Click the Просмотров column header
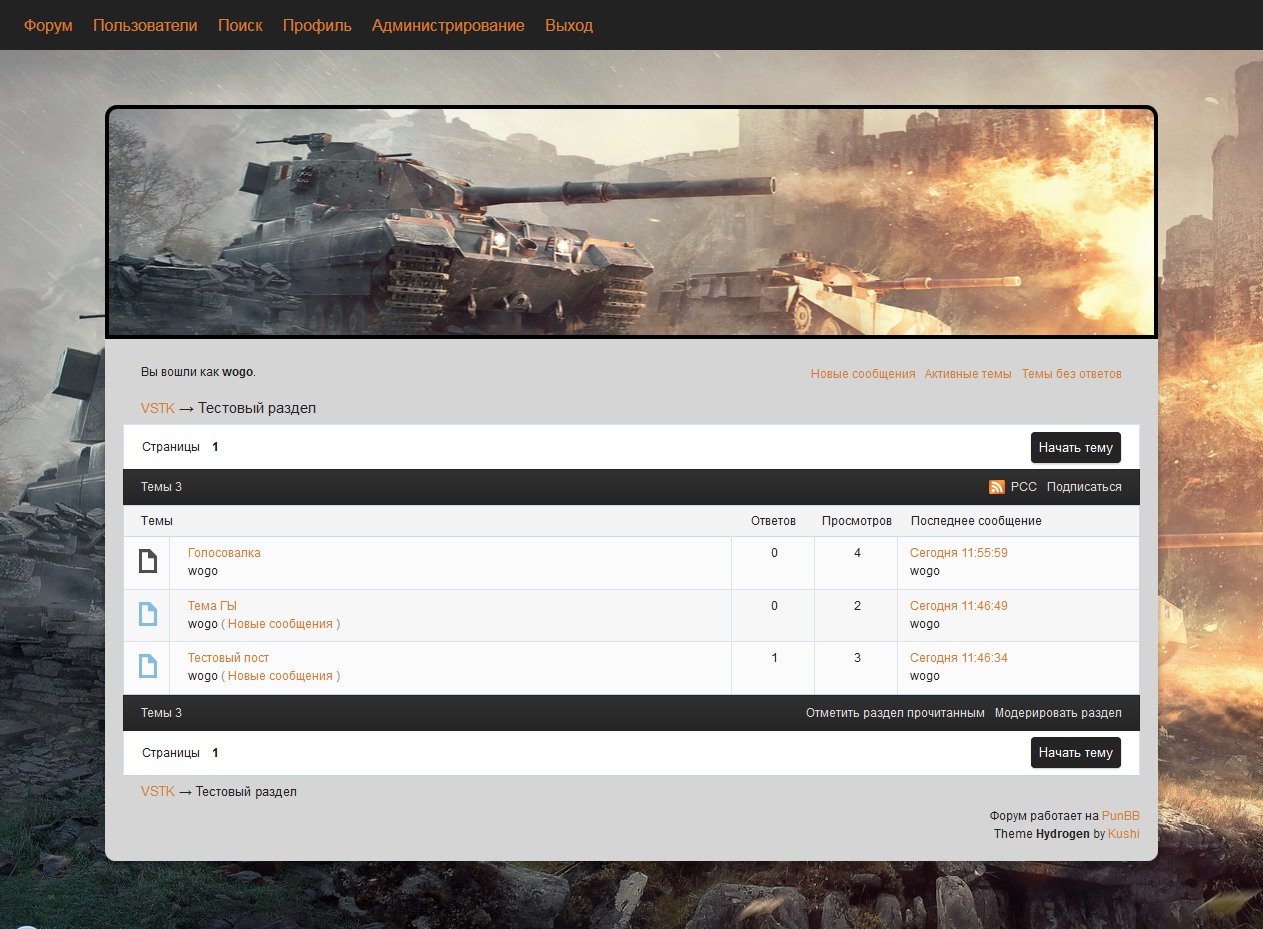The height and width of the screenshot is (929, 1263). point(857,521)
